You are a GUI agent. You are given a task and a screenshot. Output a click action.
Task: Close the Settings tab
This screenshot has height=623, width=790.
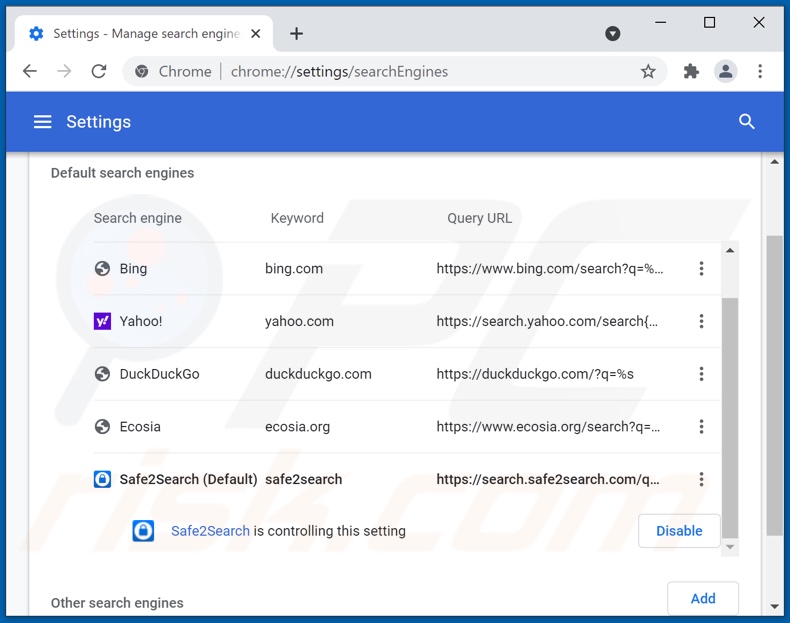(255, 34)
